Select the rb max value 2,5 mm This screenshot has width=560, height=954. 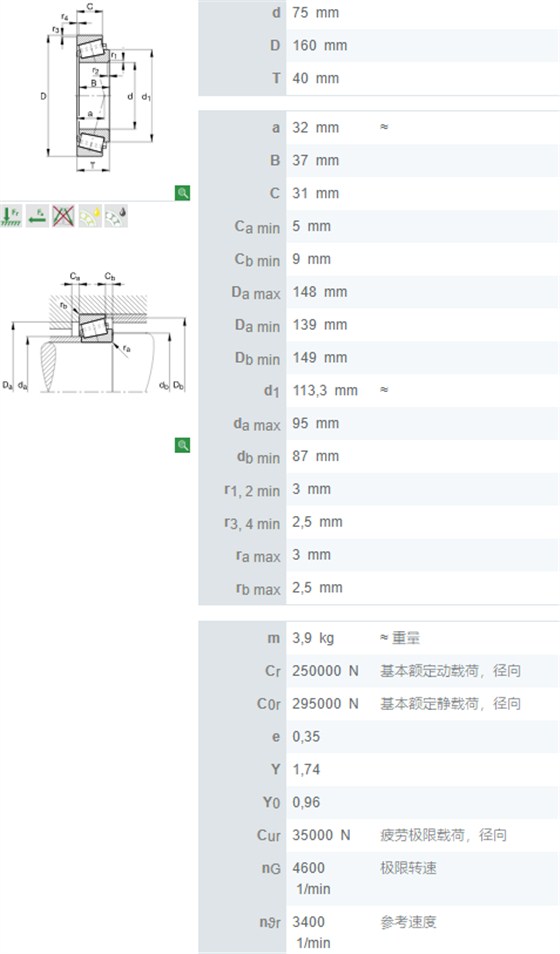click(317, 588)
